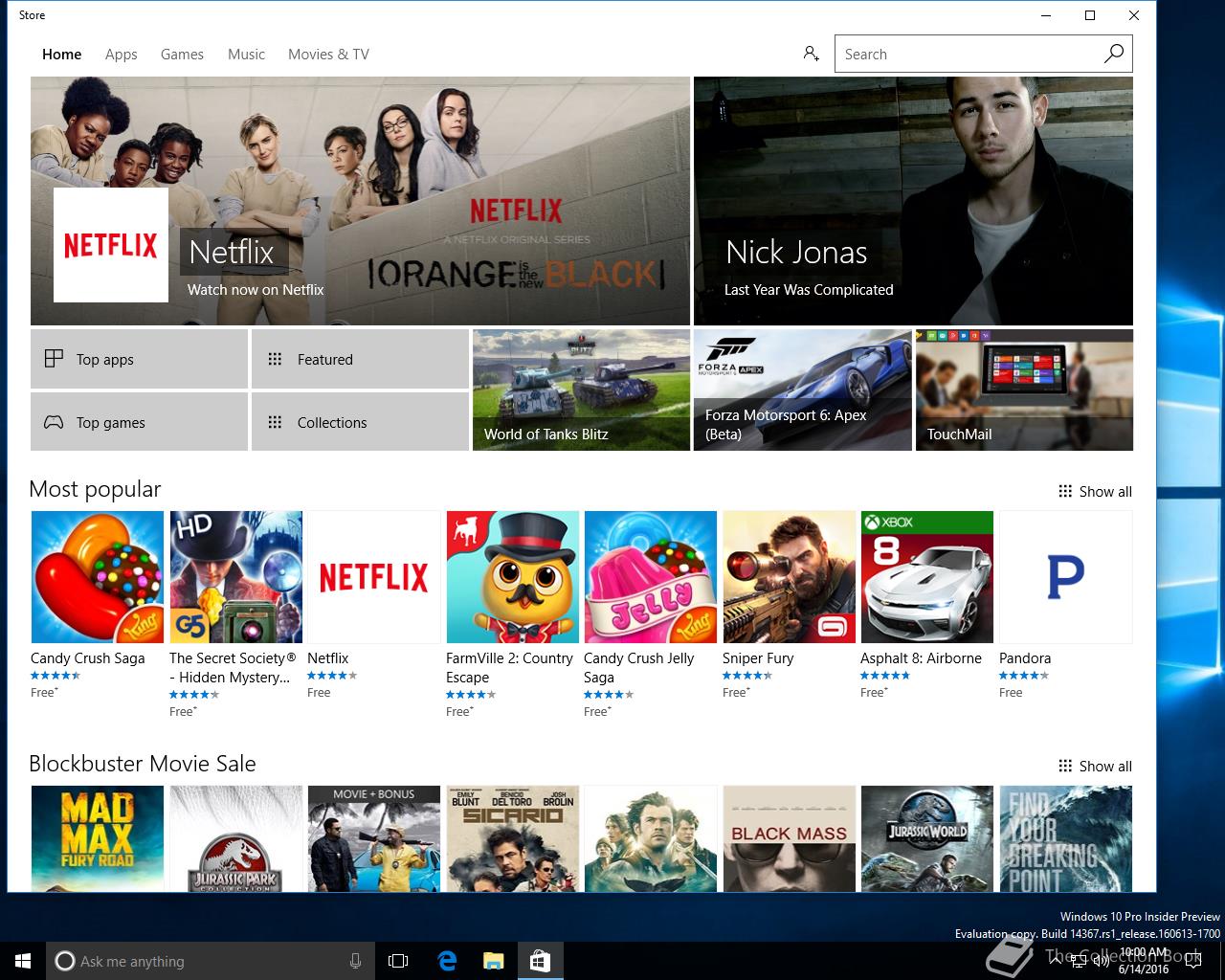Switch to the Games tab
This screenshot has width=1225, height=980.
point(182,55)
